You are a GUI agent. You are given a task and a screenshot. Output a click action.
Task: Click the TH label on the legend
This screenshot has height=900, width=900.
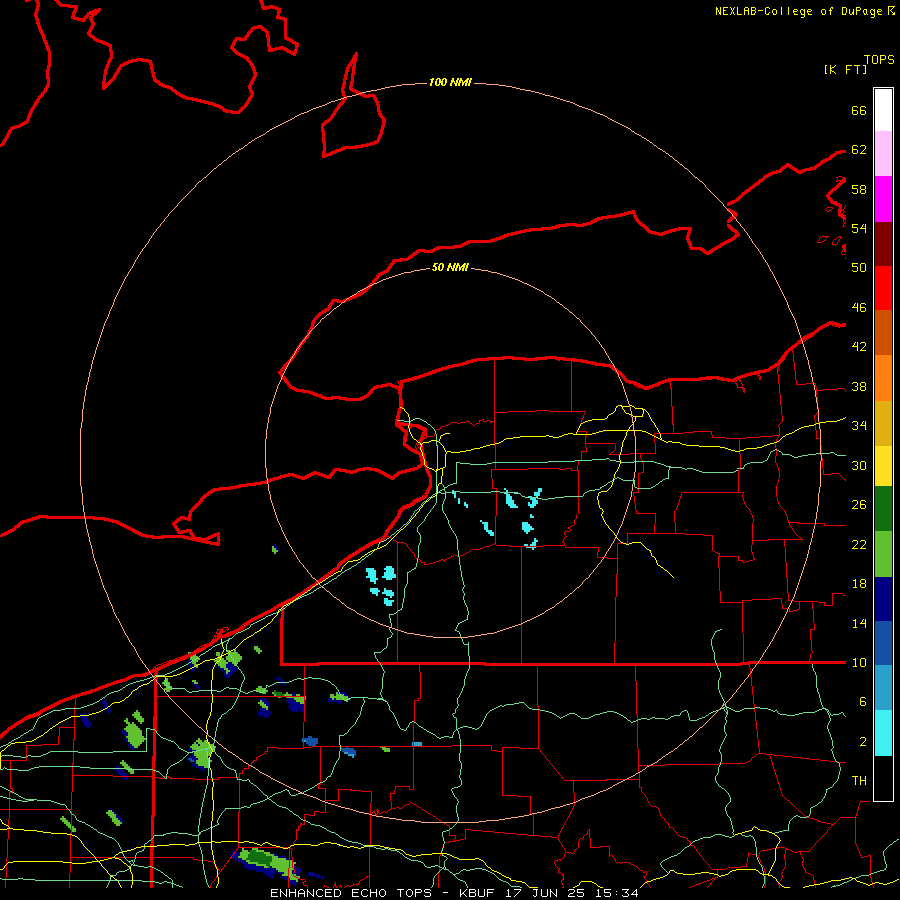pyautogui.click(x=859, y=781)
